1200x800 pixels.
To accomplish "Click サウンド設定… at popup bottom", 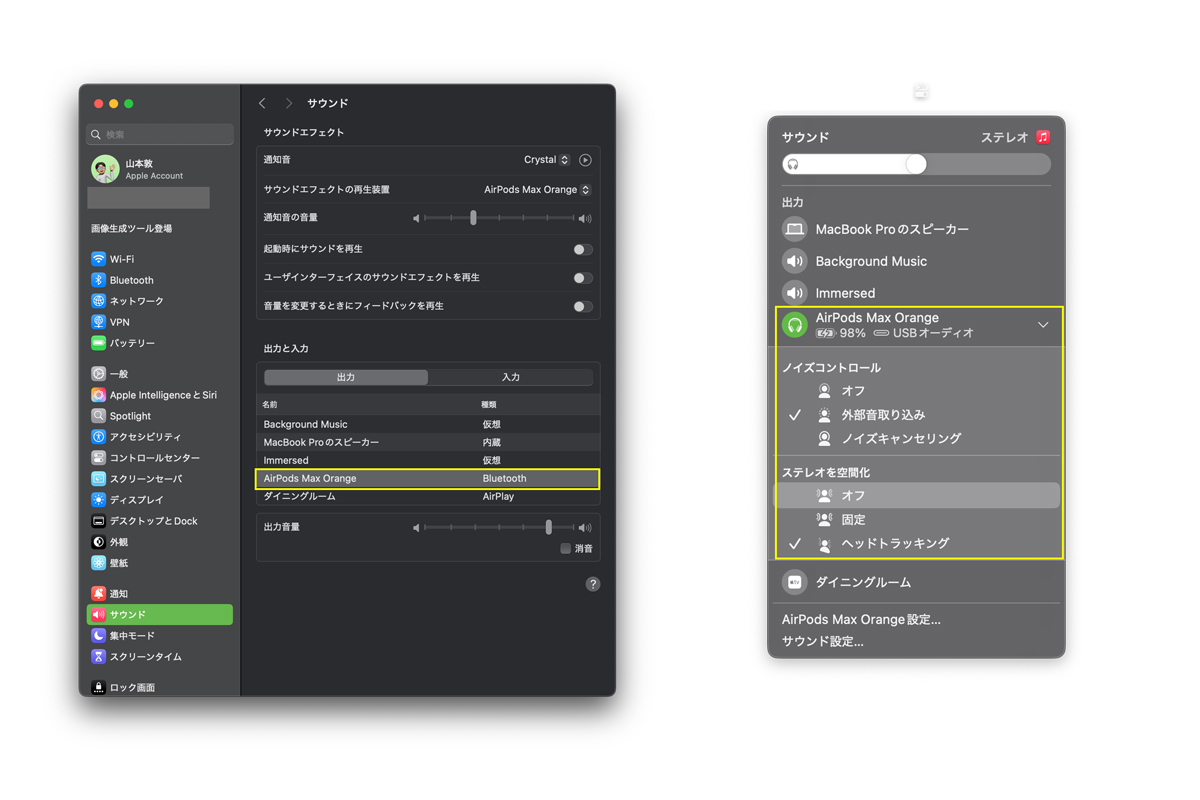I will pyautogui.click(x=823, y=642).
